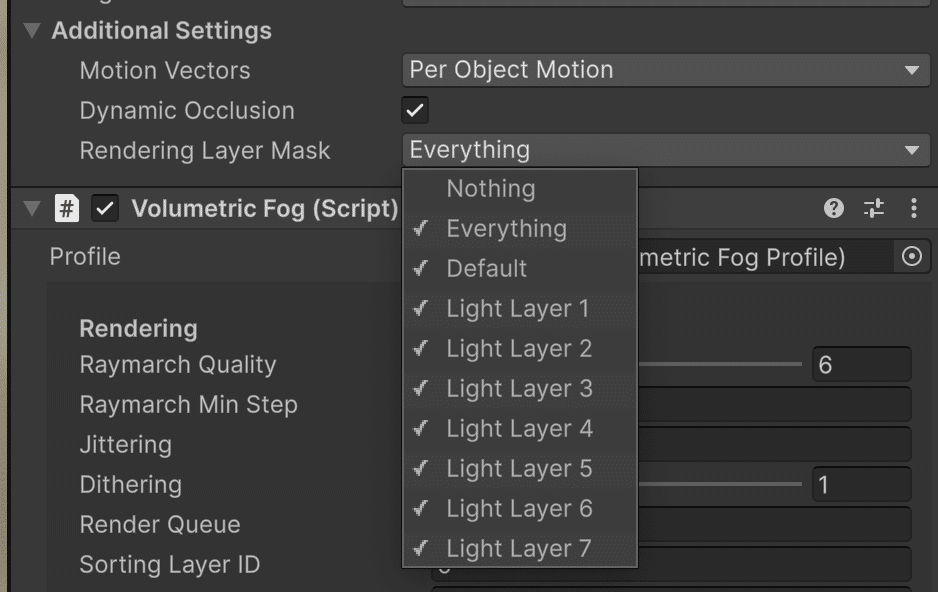Disable the Volumetric Fog component checkbox
This screenshot has width=938, height=592.
pos(105,208)
